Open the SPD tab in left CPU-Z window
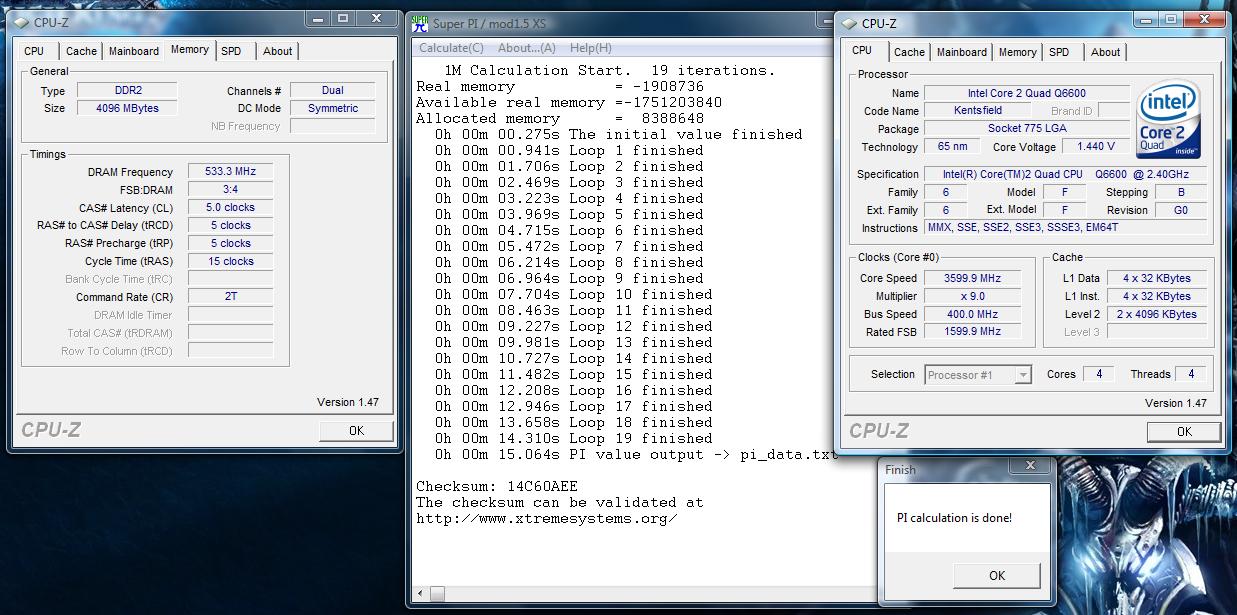 231,51
